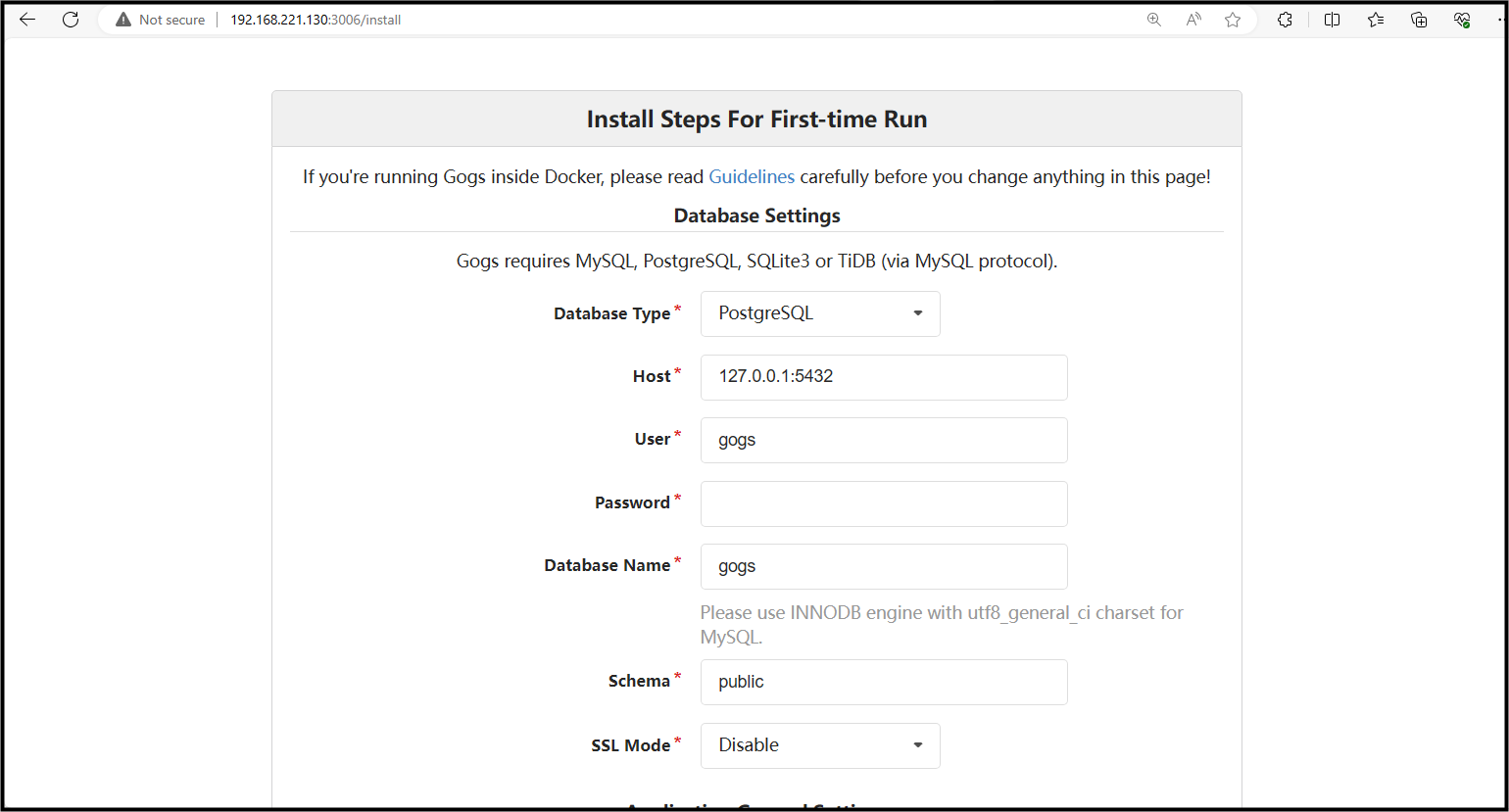The width and height of the screenshot is (1509, 812).
Task: Focus the empty Password field
Action: click(884, 503)
